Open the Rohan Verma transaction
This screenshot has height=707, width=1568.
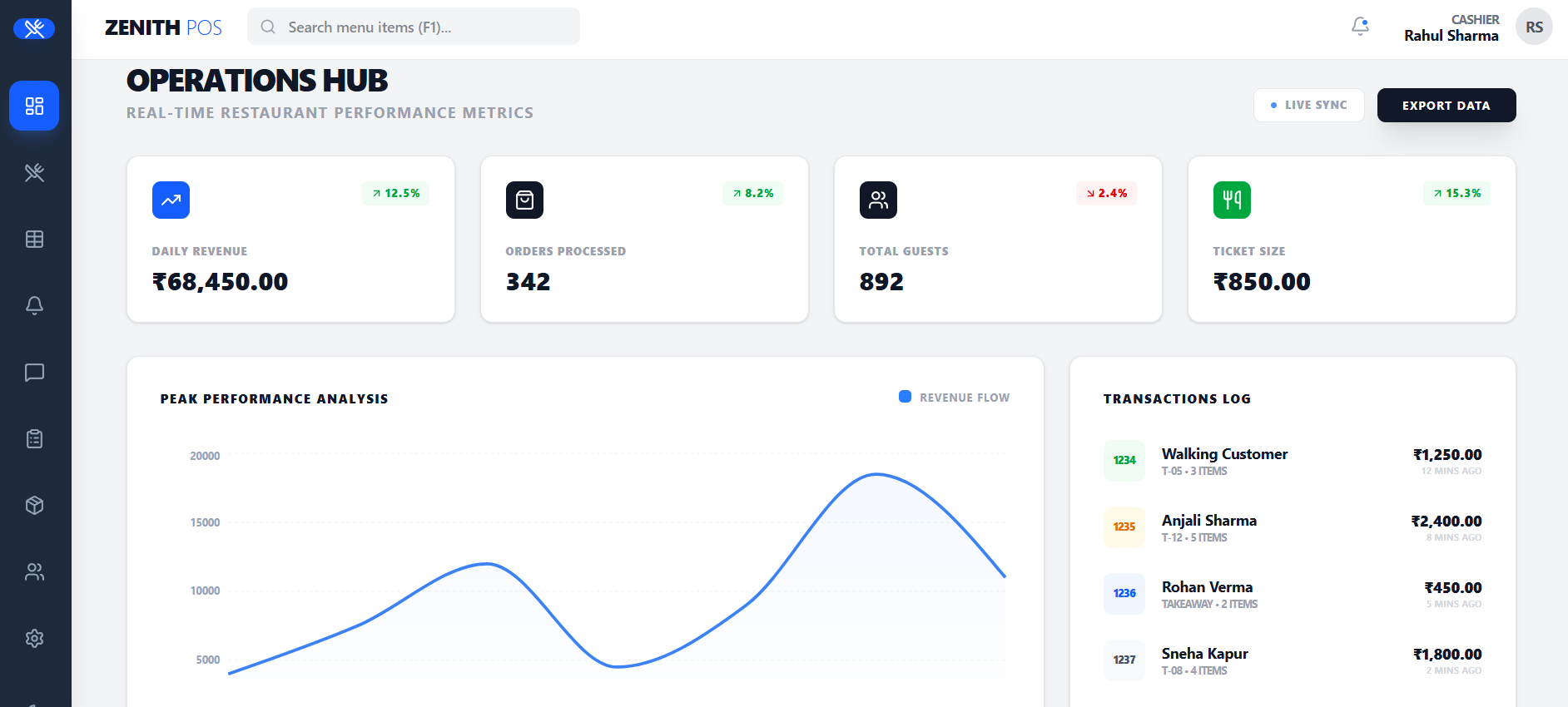click(1293, 594)
